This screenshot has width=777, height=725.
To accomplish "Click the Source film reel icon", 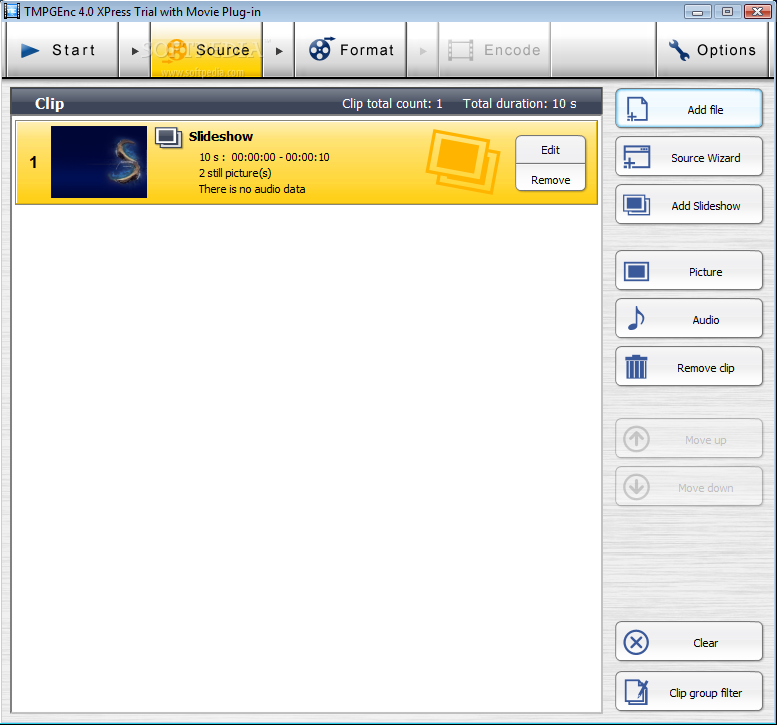I will (176, 50).
